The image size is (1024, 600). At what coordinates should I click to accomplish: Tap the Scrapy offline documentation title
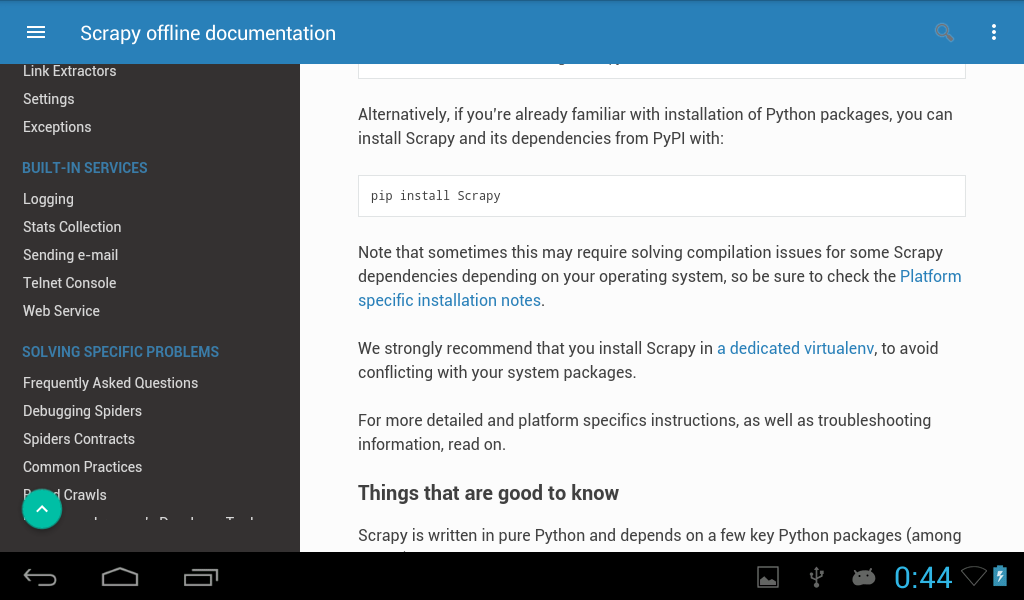click(x=208, y=33)
